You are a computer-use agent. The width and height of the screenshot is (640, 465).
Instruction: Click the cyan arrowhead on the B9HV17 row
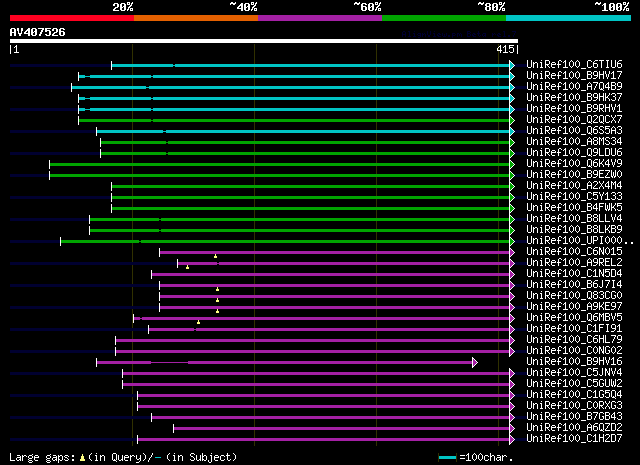[512, 76]
